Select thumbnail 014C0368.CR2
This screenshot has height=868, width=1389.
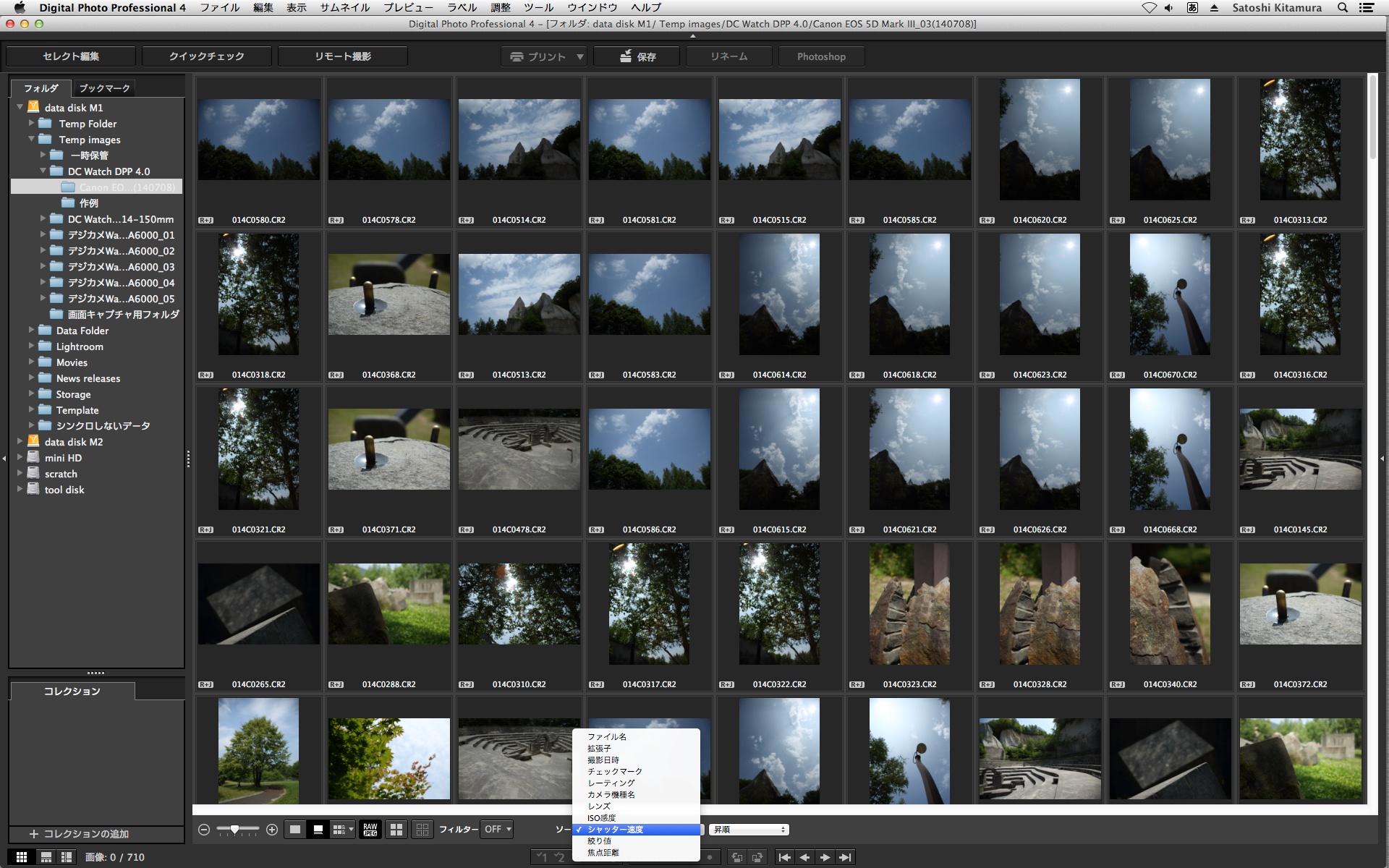tap(389, 295)
